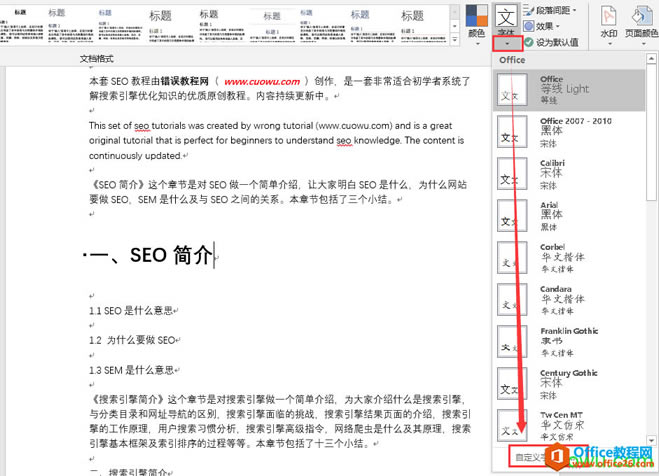
Task: Click the paragraph beginning 《搜索引擎简介》
Action: (279, 421)
